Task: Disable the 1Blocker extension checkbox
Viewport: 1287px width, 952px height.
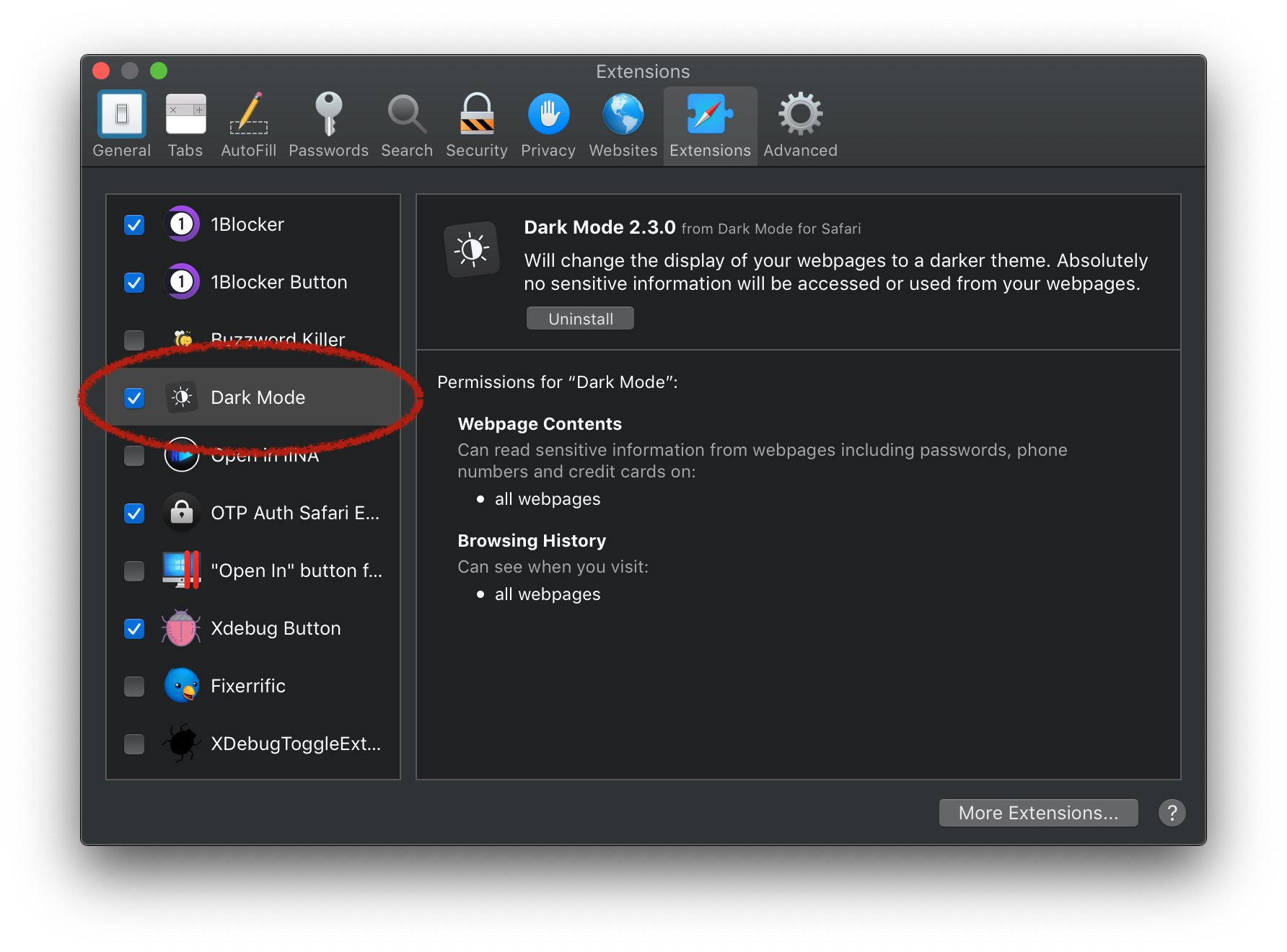Action: [x=134, y=225]
